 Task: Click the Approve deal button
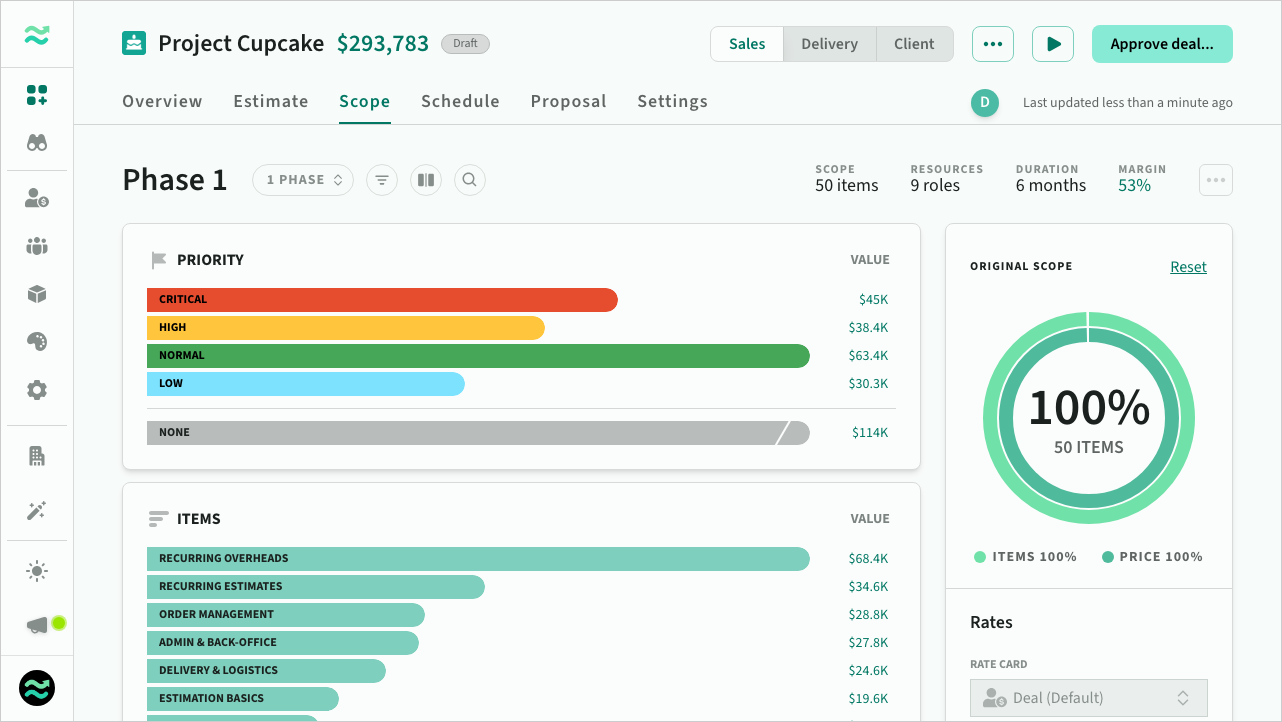tap(1161, 44)
